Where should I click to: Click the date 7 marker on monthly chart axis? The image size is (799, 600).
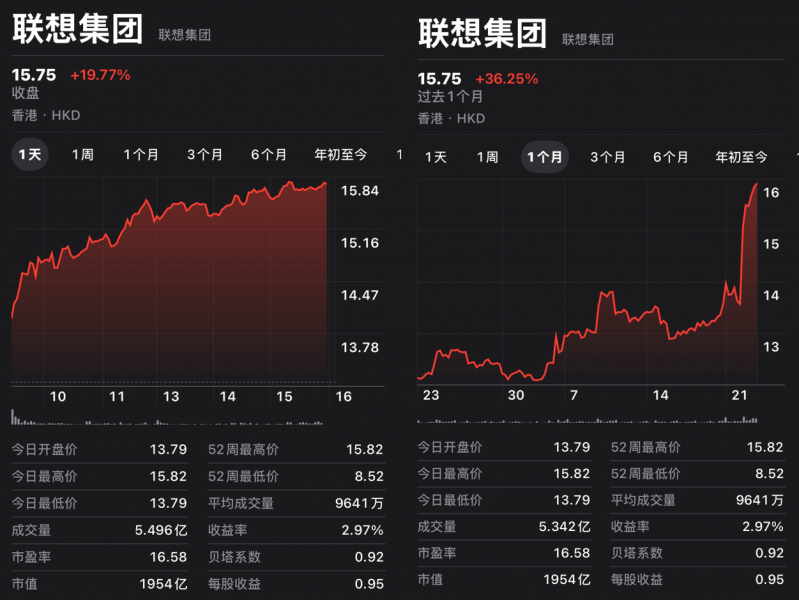click(x=574, y=395)
